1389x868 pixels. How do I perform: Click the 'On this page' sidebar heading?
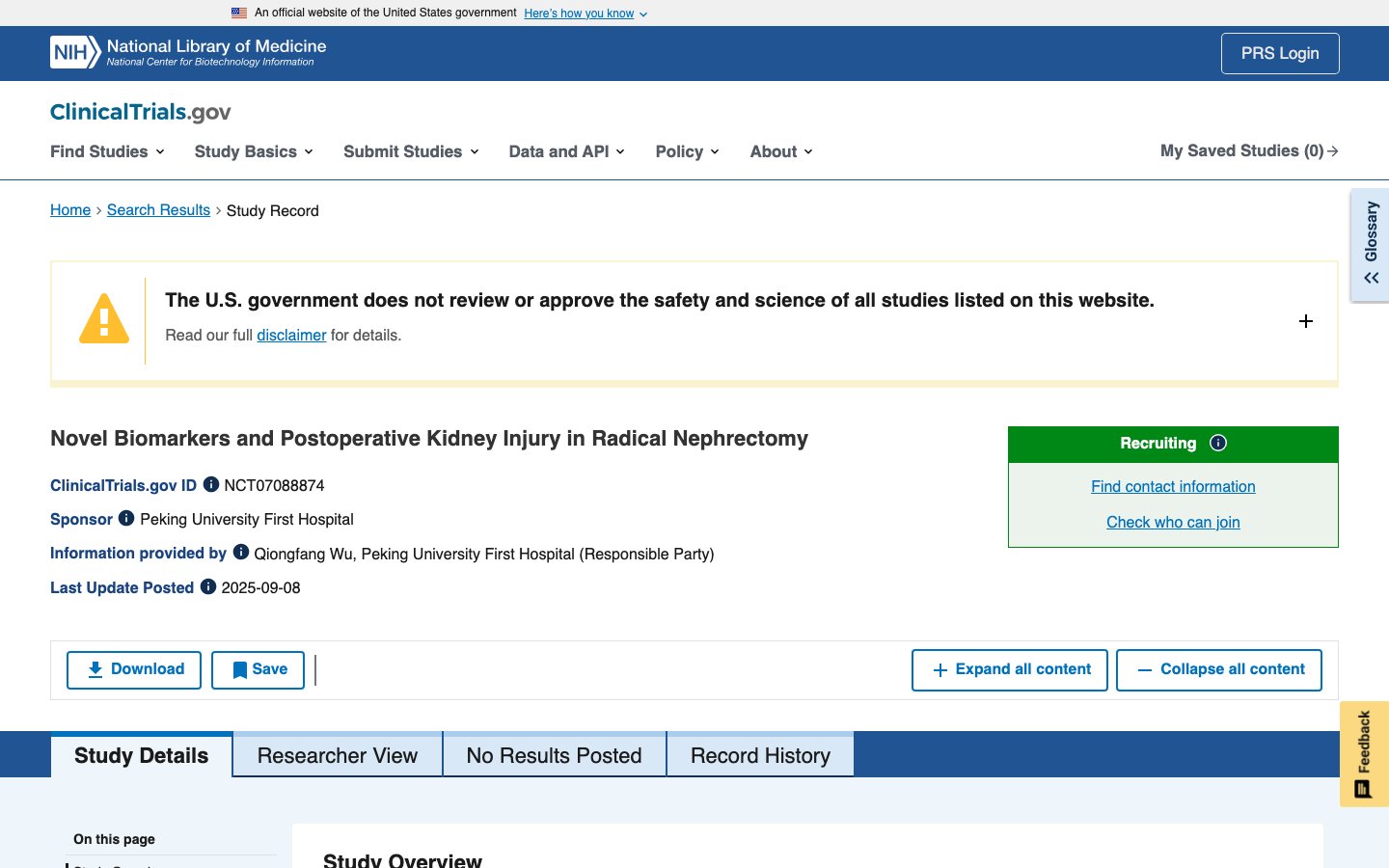point(114,839)
